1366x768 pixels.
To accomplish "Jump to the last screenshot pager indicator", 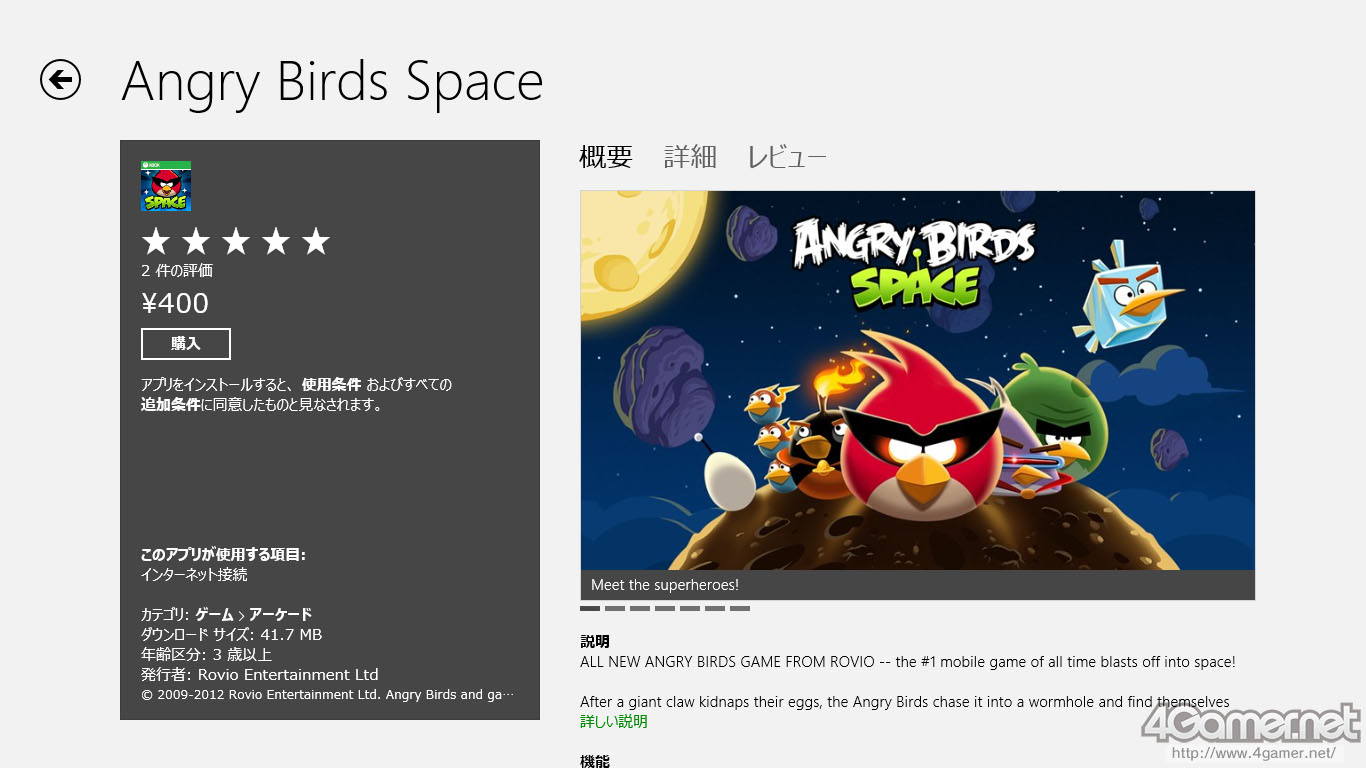I will (740, 608).
